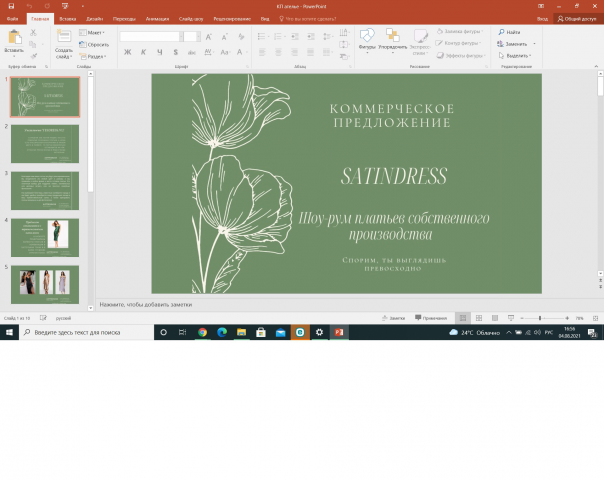Align text left
This screenshot has height=480, width=604.
262,52
